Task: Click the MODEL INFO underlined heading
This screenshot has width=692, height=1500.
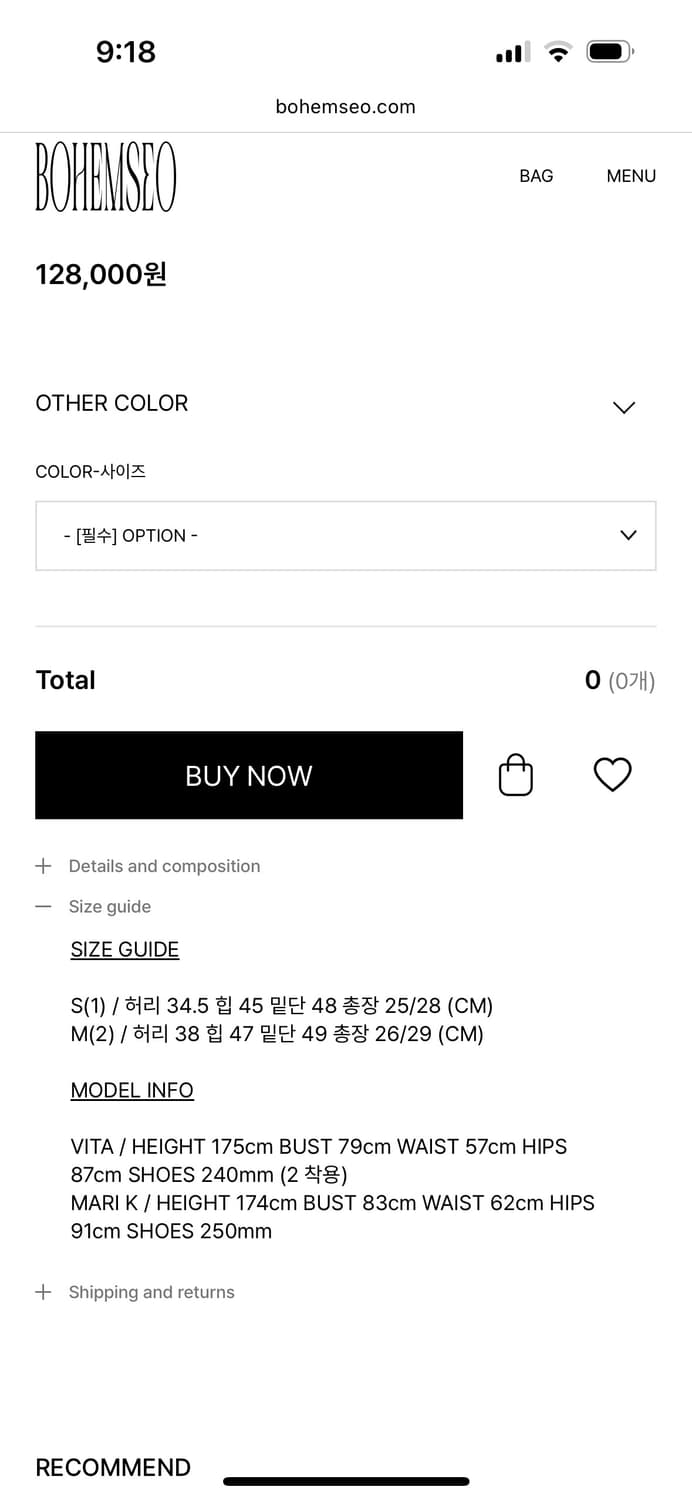Action: tap(132, 1090)
